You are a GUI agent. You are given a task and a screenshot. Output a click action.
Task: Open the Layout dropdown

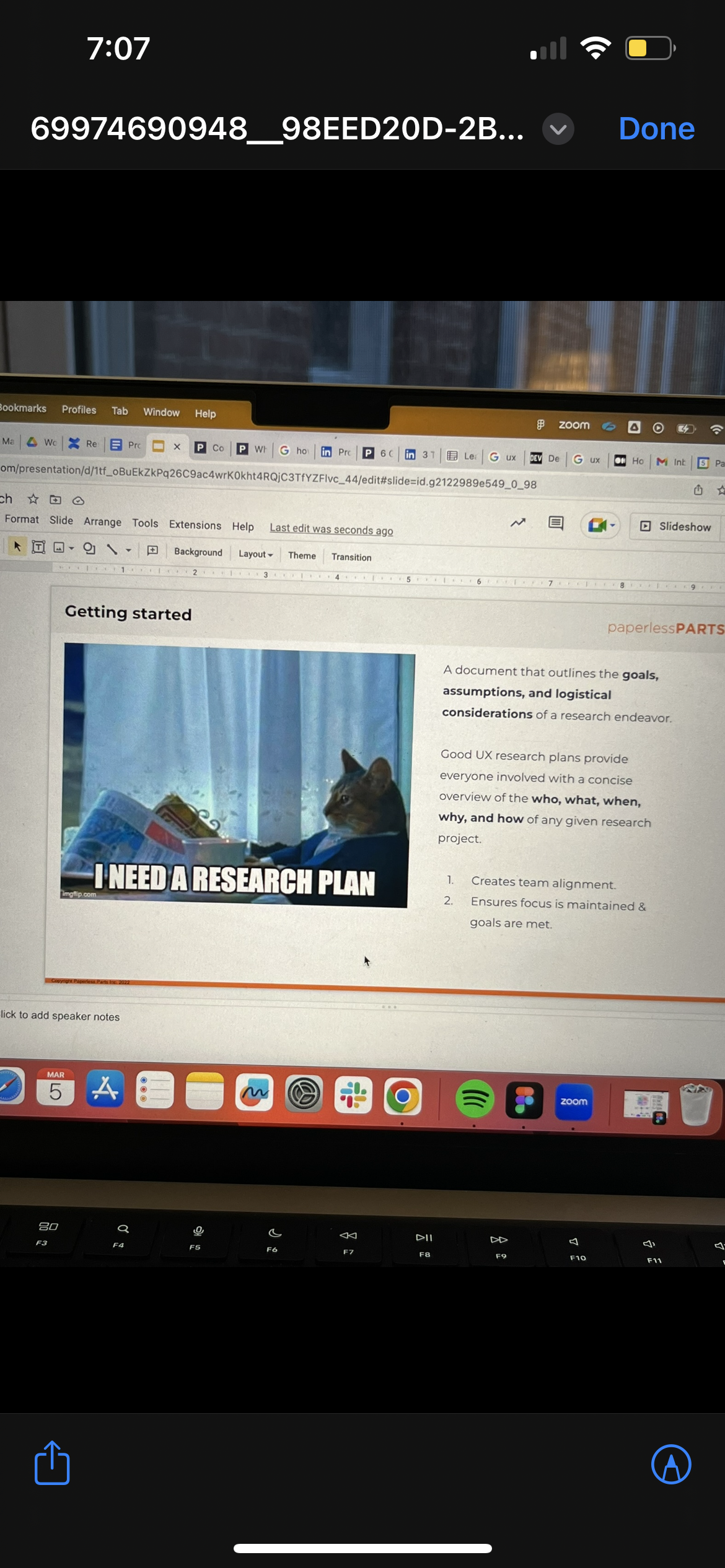click(255, 554)
